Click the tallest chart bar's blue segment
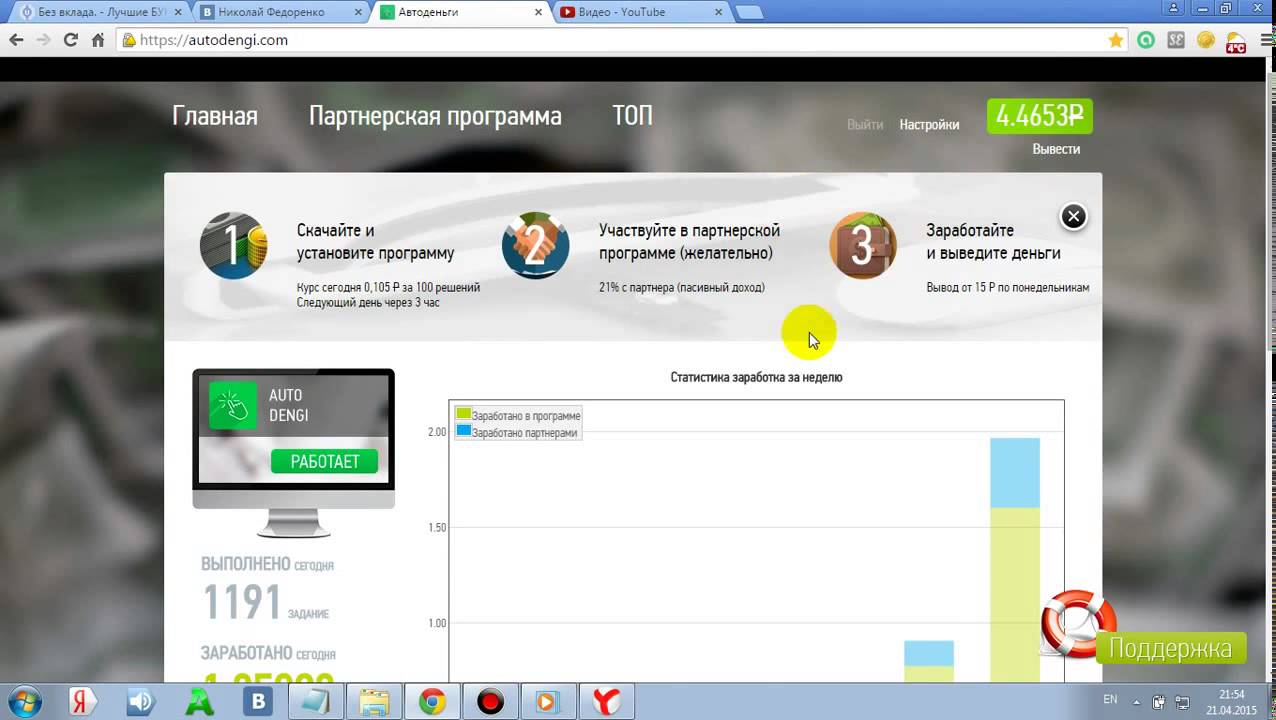The width and height of the screenshot is (1276, 720). click(1014, 473)
